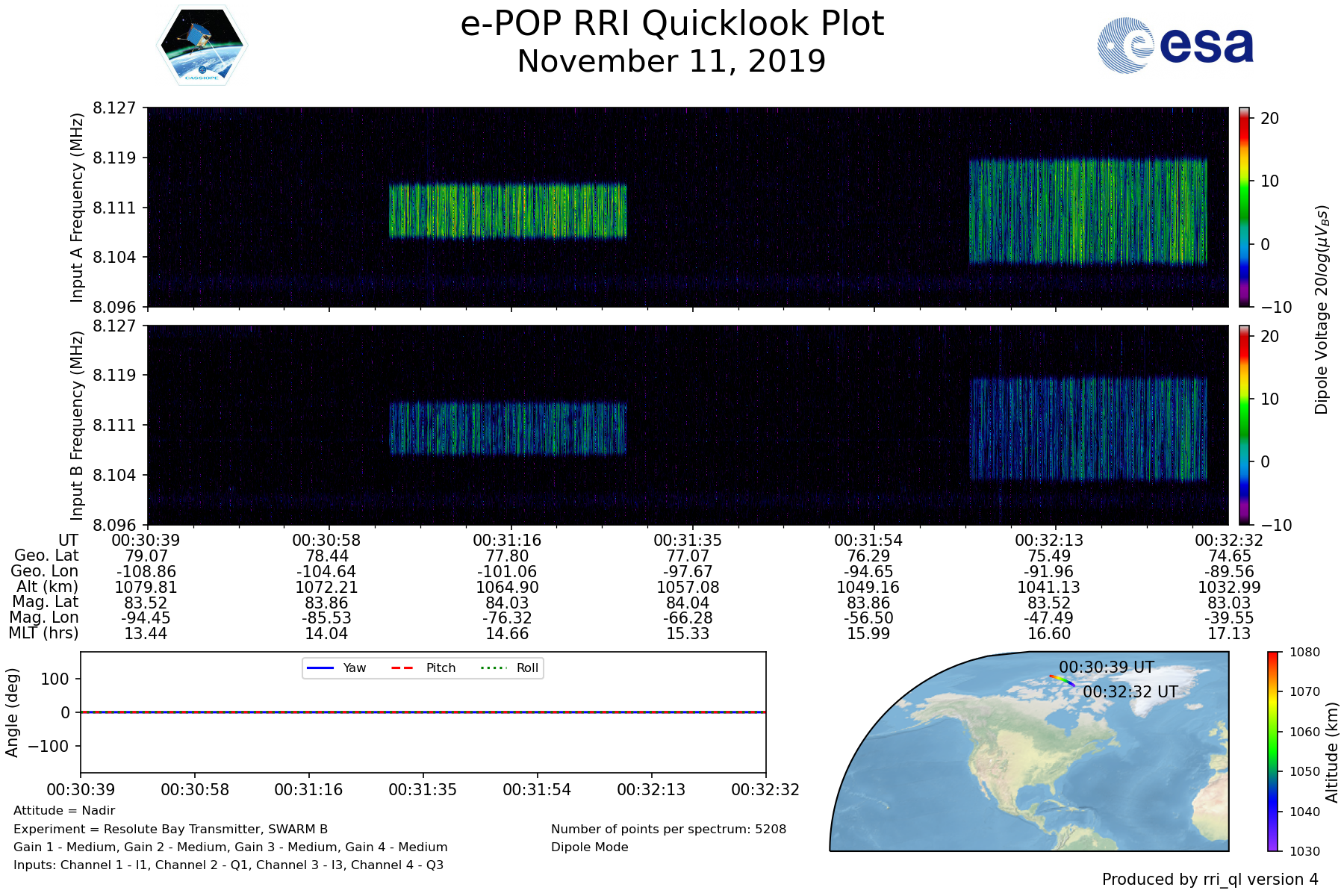
Task: Click the 'Experiment = Resolute Bay Transmitter' text
Action: pos(170,829)
